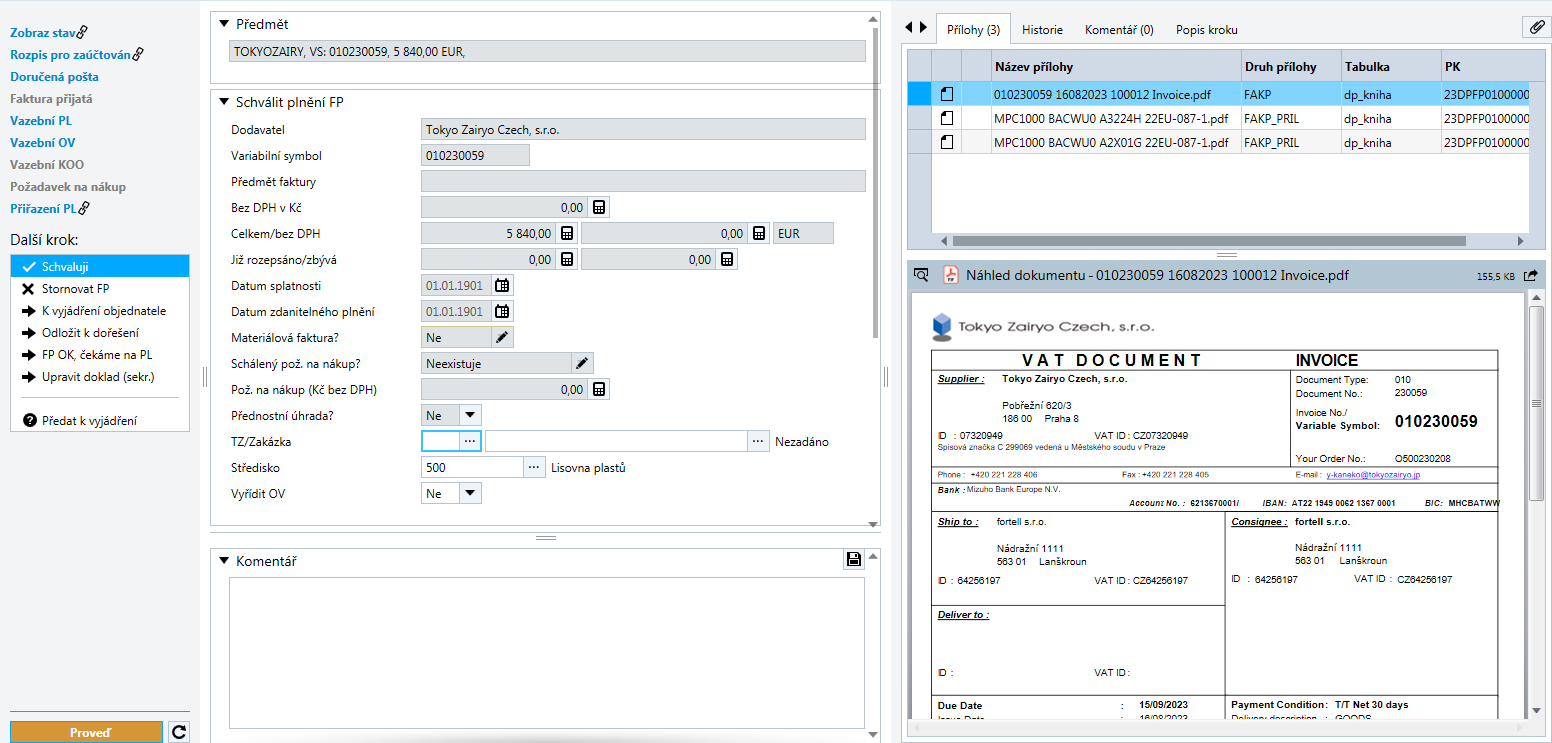Sort by Název přílohy column header
Viewport: 1552px width, 743px height.
[1116, 67]
